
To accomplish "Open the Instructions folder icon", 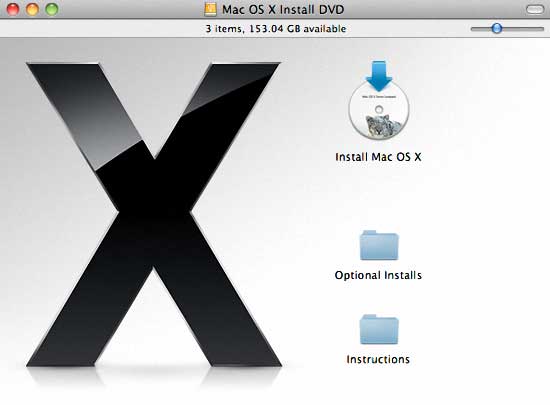I will [x=379, y=330].
